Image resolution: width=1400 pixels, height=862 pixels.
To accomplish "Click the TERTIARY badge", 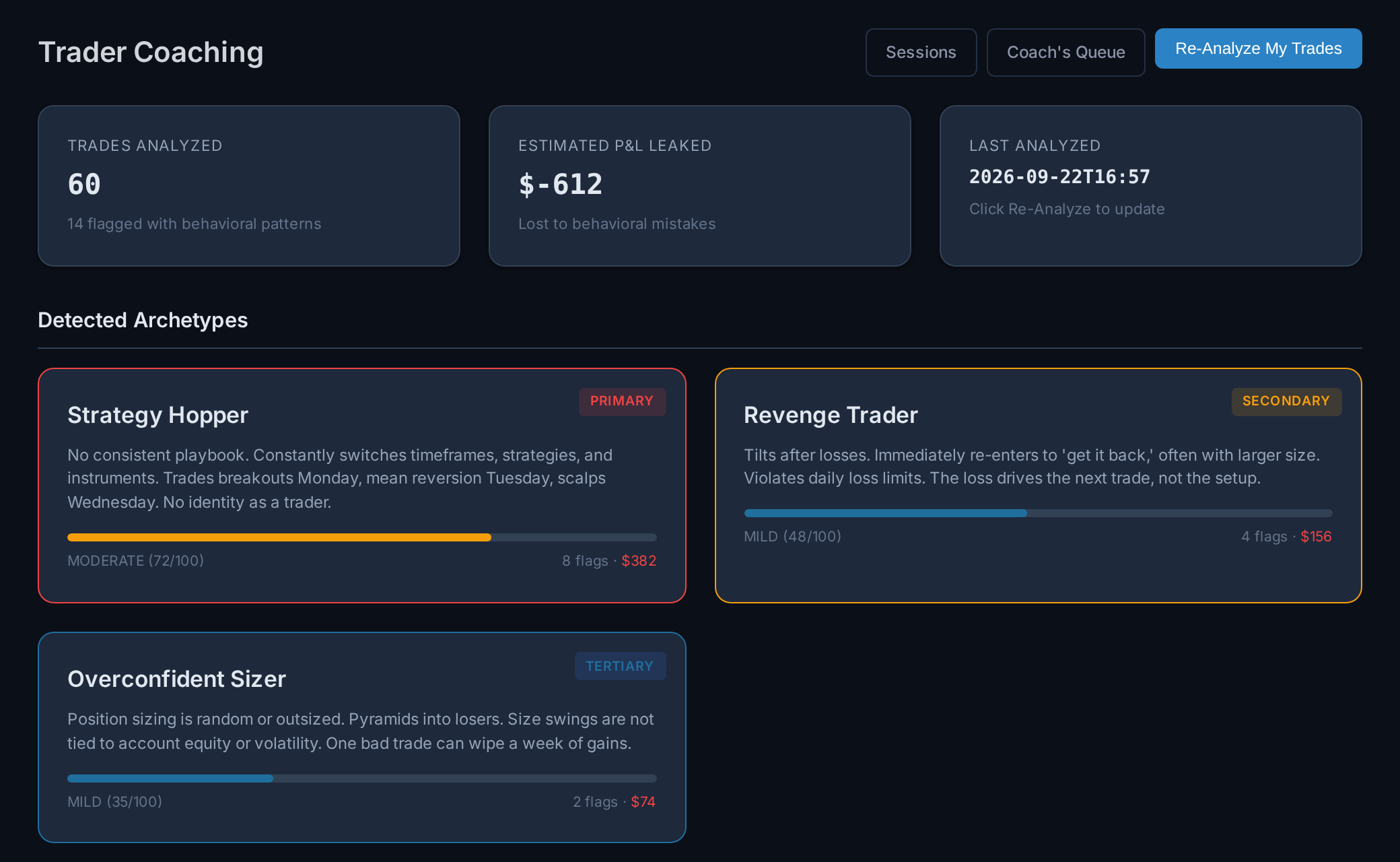I will [620, 666].
